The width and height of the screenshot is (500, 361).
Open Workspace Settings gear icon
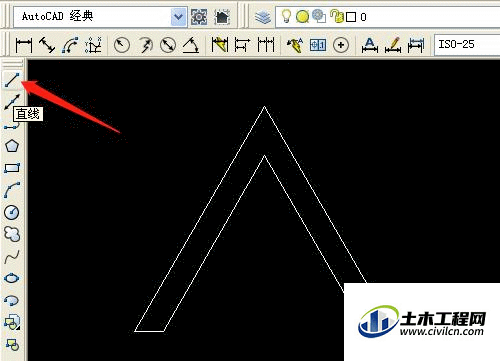(199, 17)
